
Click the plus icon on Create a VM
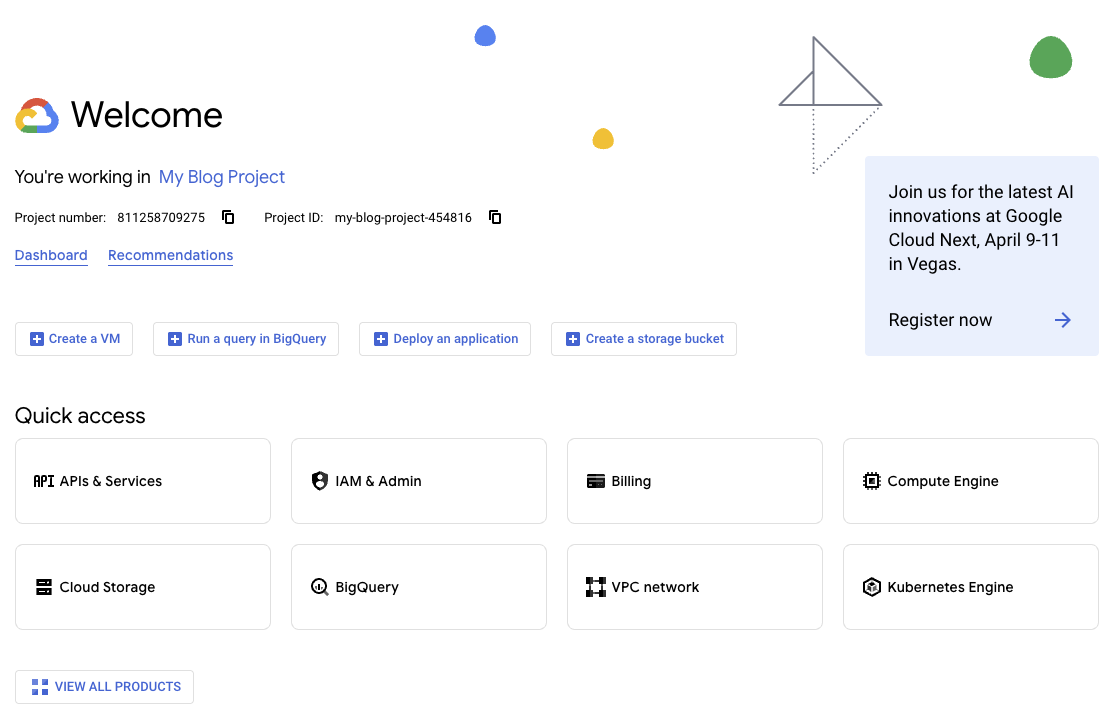coord(37,340)
